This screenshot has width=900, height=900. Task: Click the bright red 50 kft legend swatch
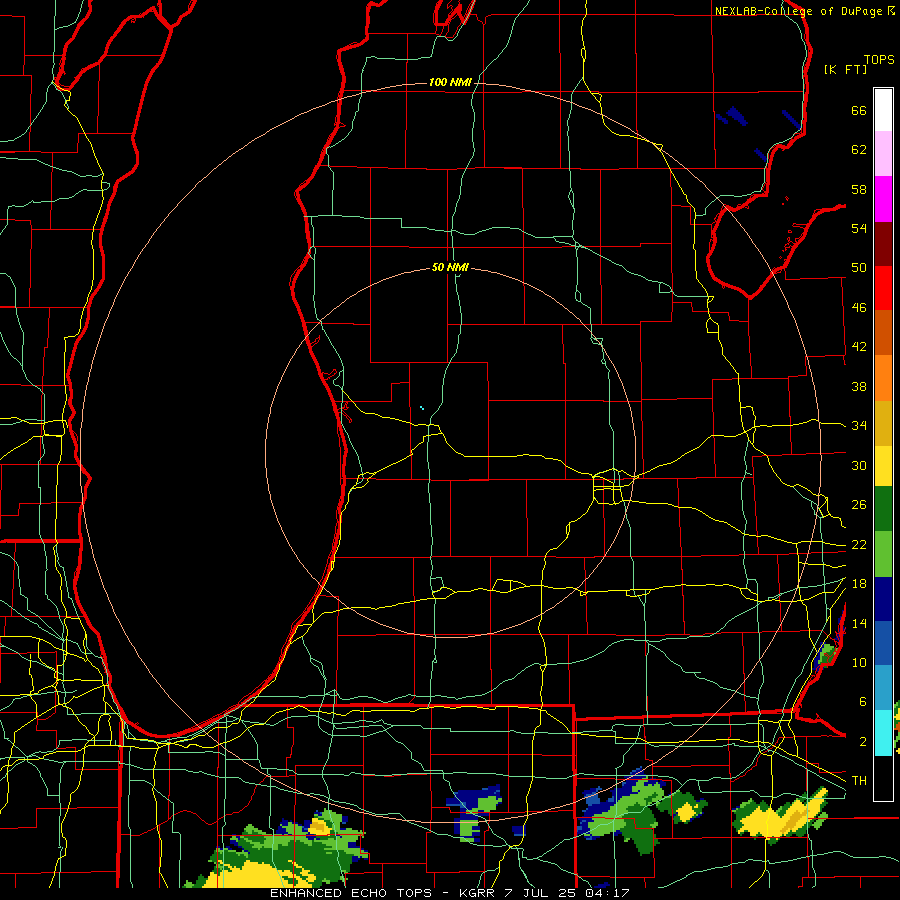pyautogui.click(x=883, y=288)
